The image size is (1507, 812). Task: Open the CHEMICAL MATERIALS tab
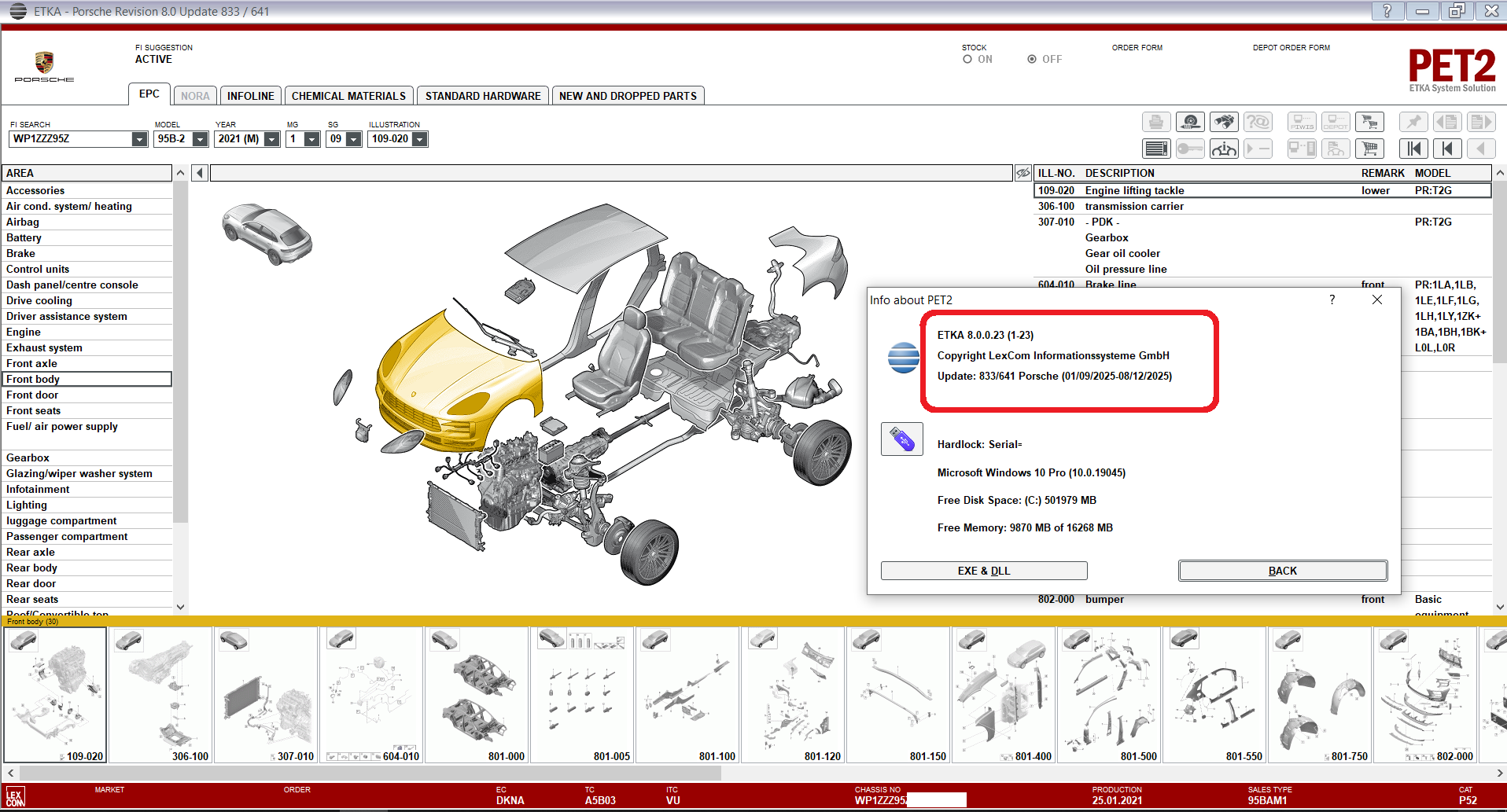coord(348,96)
